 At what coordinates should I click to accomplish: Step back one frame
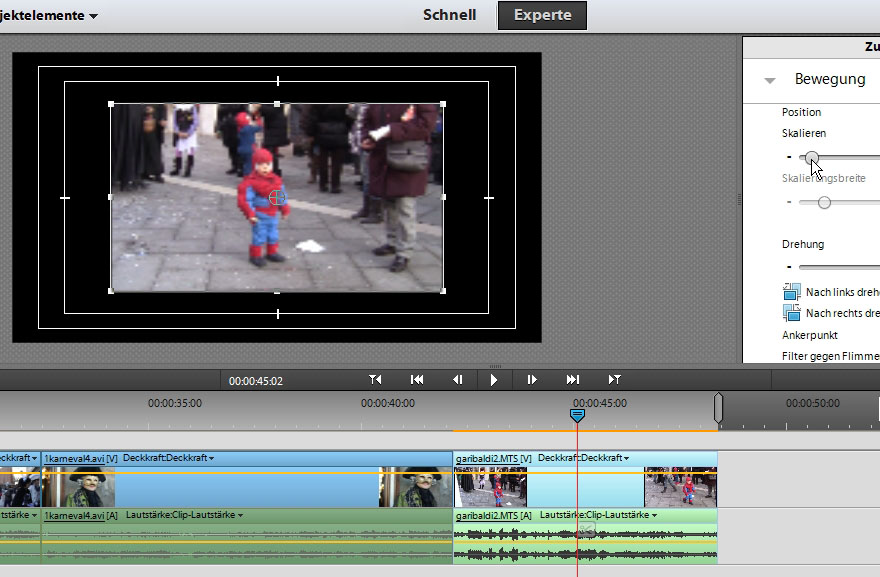click(457, 380)
